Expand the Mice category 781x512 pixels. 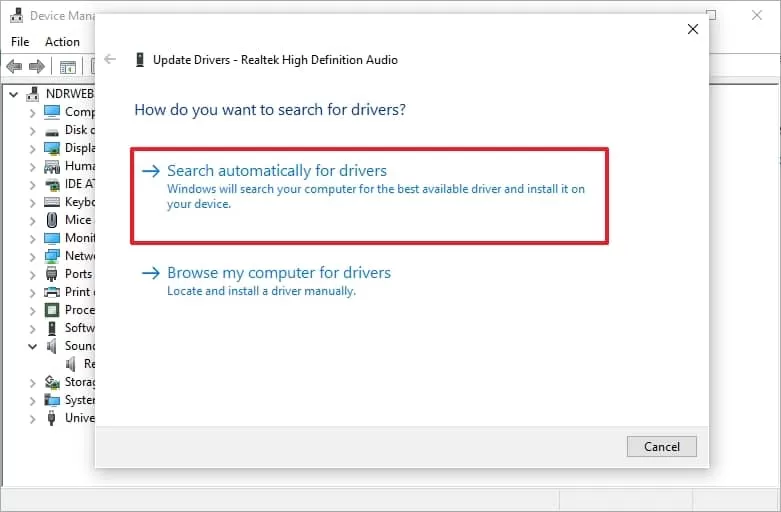click(33, 220)
